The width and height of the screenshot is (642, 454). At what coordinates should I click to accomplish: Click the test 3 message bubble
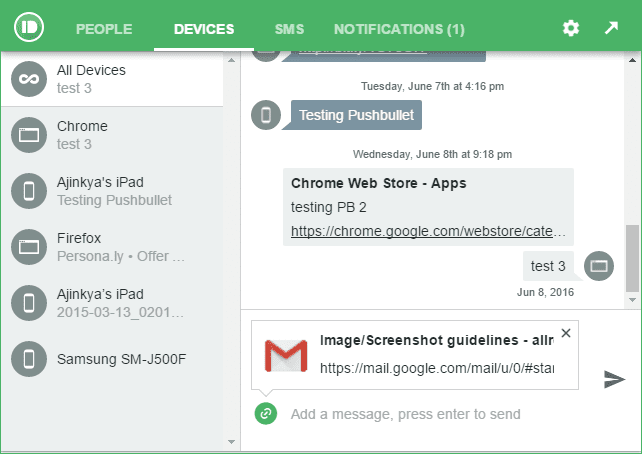pyautogui.click(x=548, y=266)
